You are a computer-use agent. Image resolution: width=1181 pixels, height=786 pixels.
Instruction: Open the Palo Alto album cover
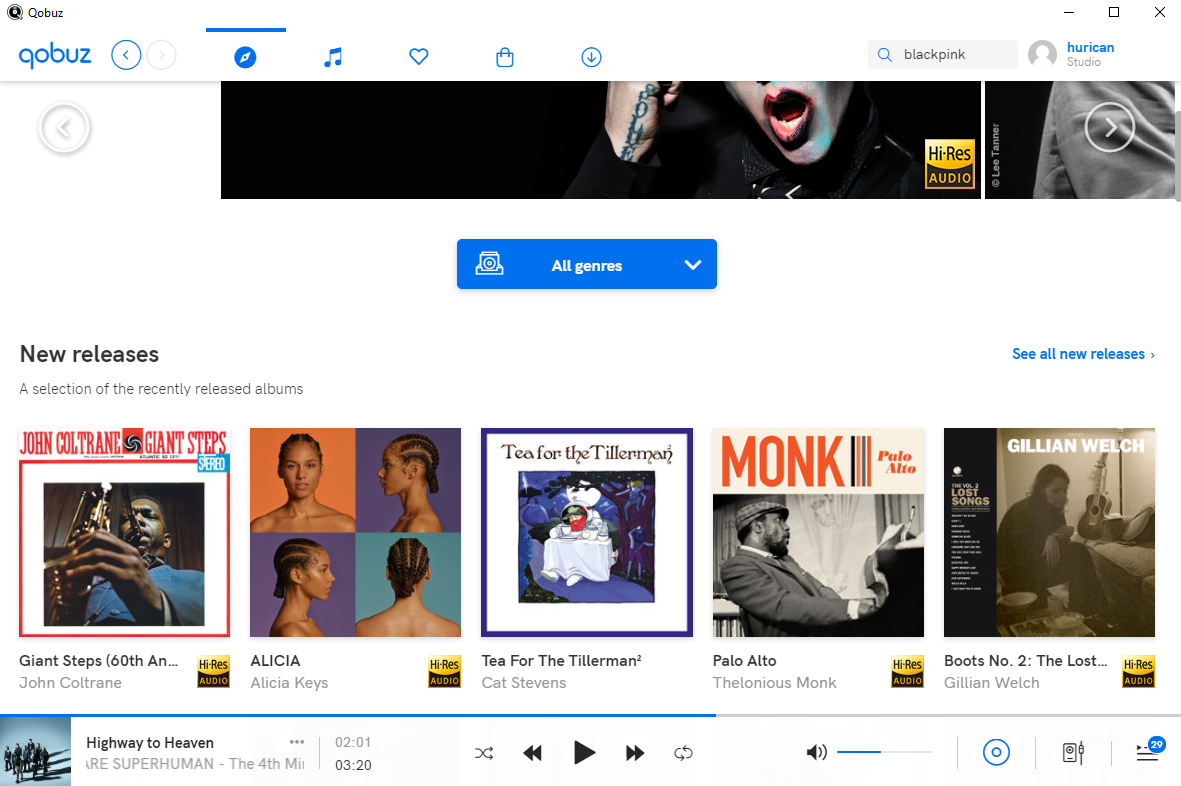tap(818, 532)
